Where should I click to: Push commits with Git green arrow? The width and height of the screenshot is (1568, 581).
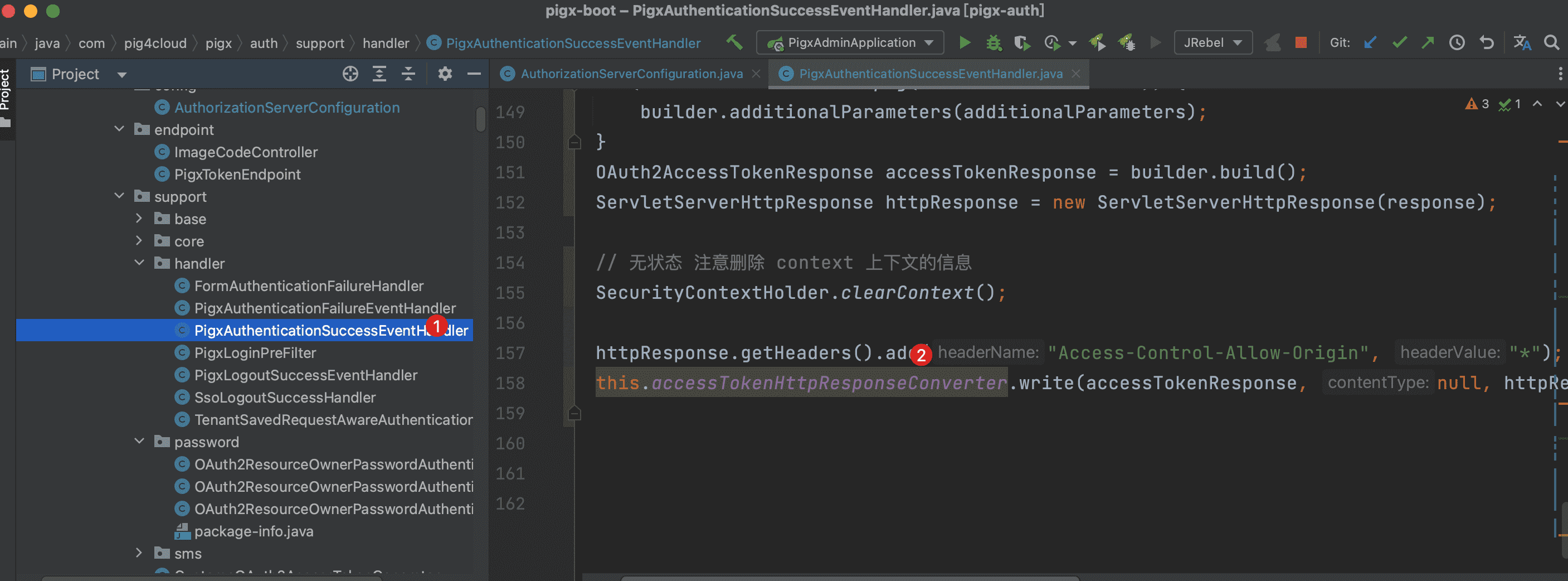[x=1428, y=42]
